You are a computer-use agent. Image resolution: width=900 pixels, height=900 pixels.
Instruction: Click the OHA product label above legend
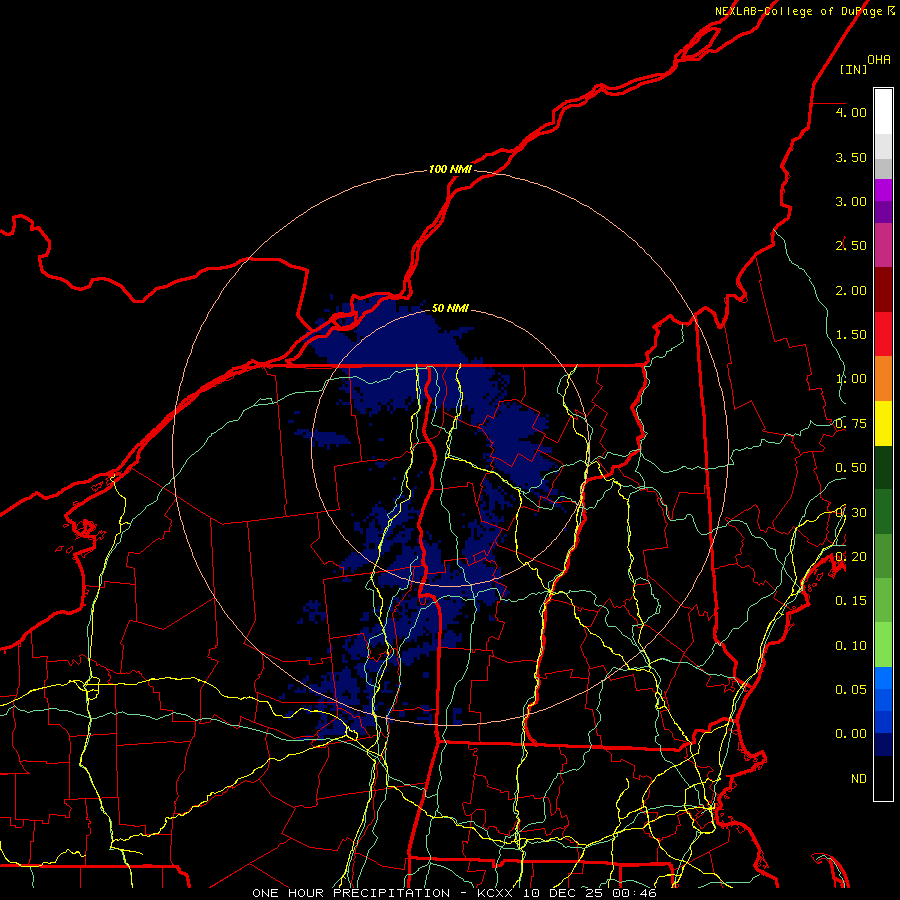(879, 59)
